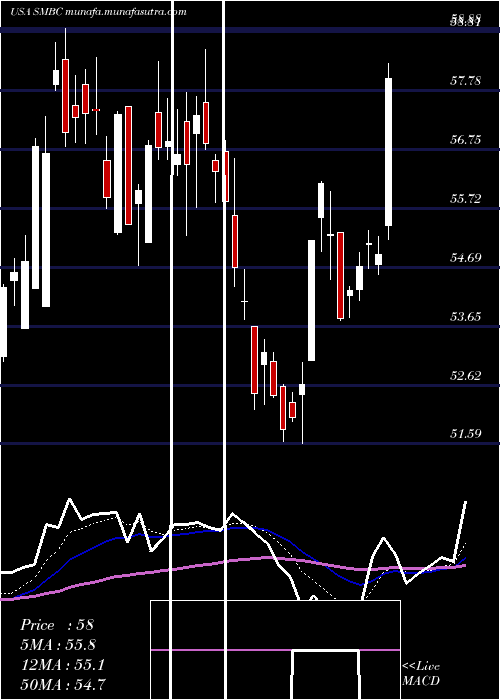500x700 pixels.
Task: Click the 5MA : 55.8 readout
Action: (x=58, y=645)
